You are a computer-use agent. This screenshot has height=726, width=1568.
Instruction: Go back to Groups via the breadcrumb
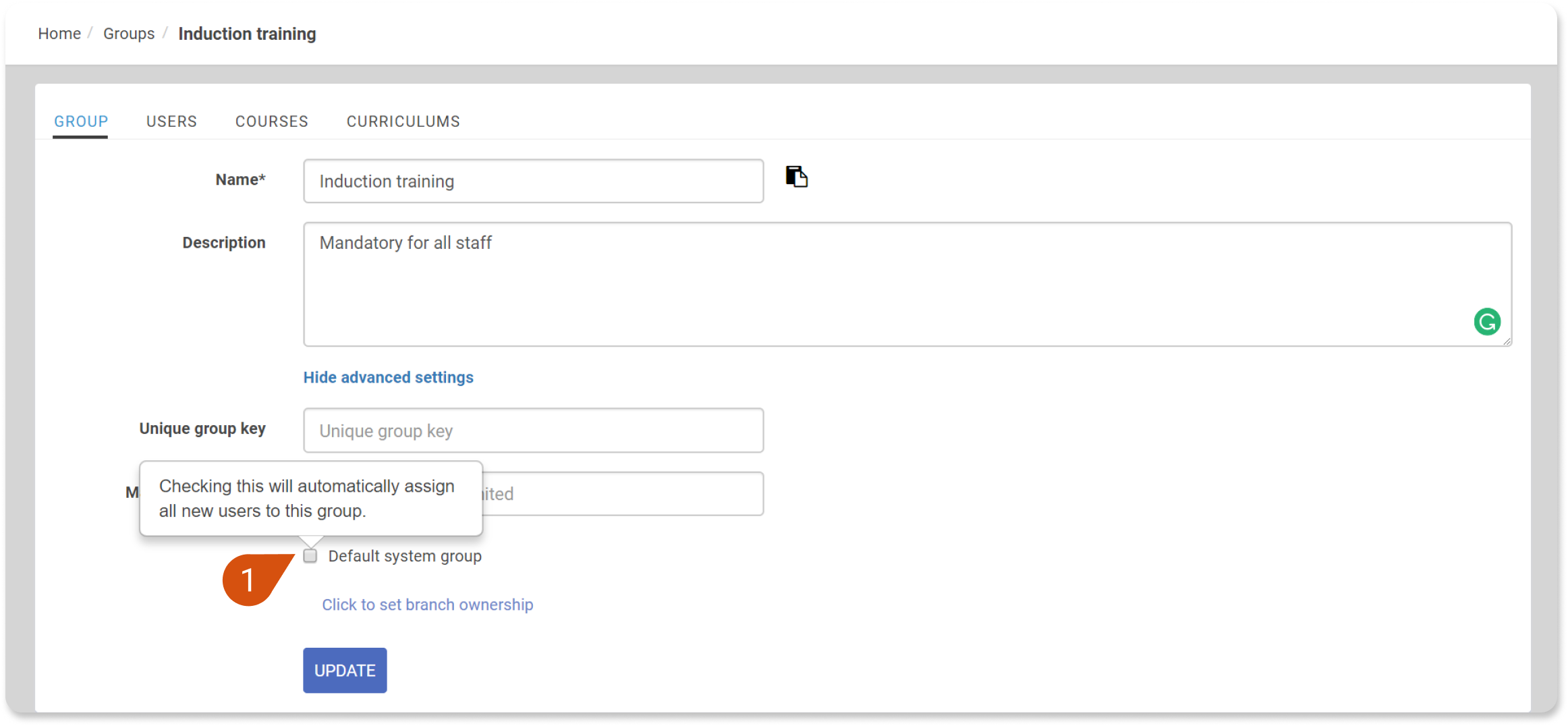(129, 34)
